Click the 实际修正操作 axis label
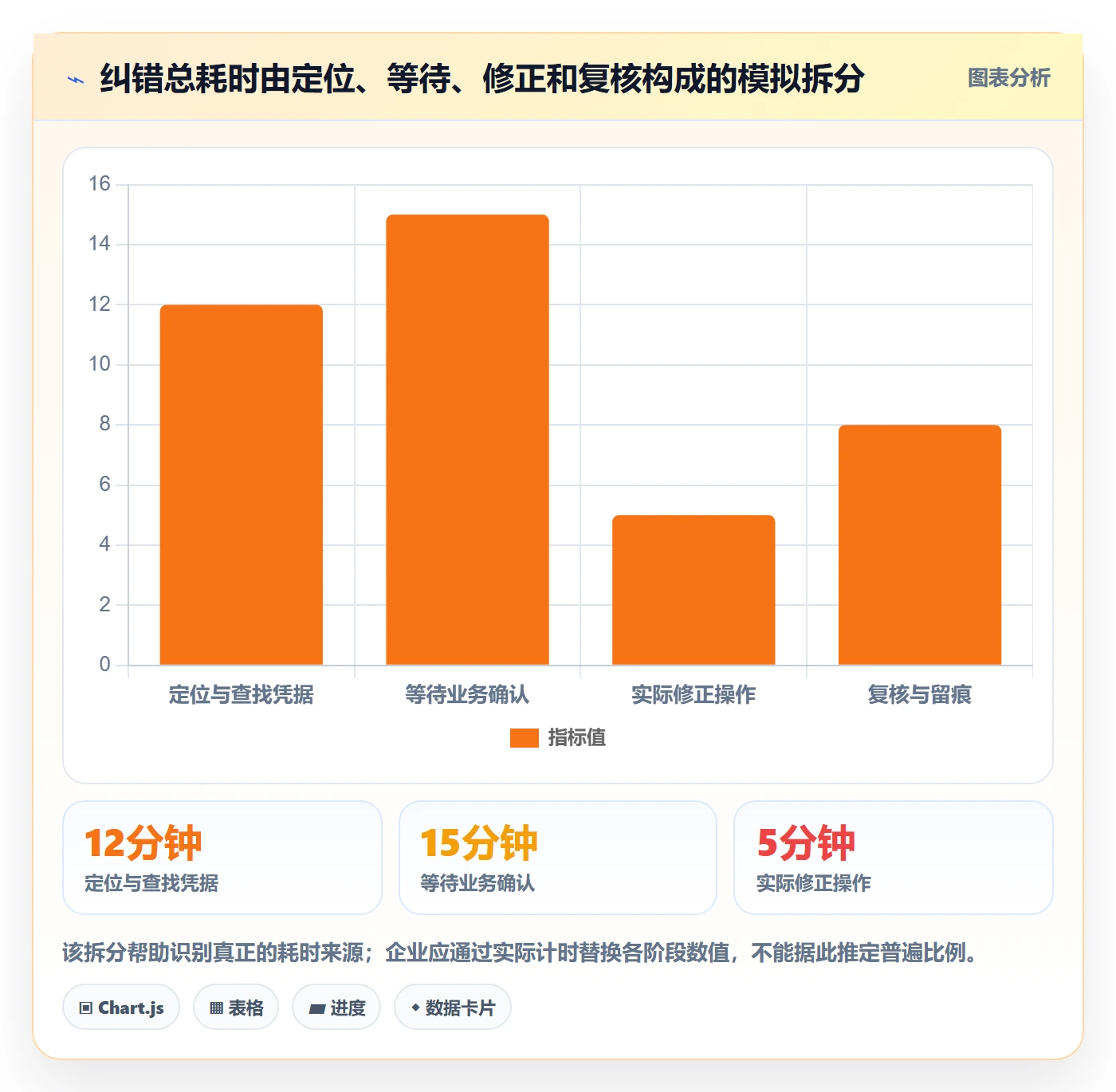 click(694, 695)
